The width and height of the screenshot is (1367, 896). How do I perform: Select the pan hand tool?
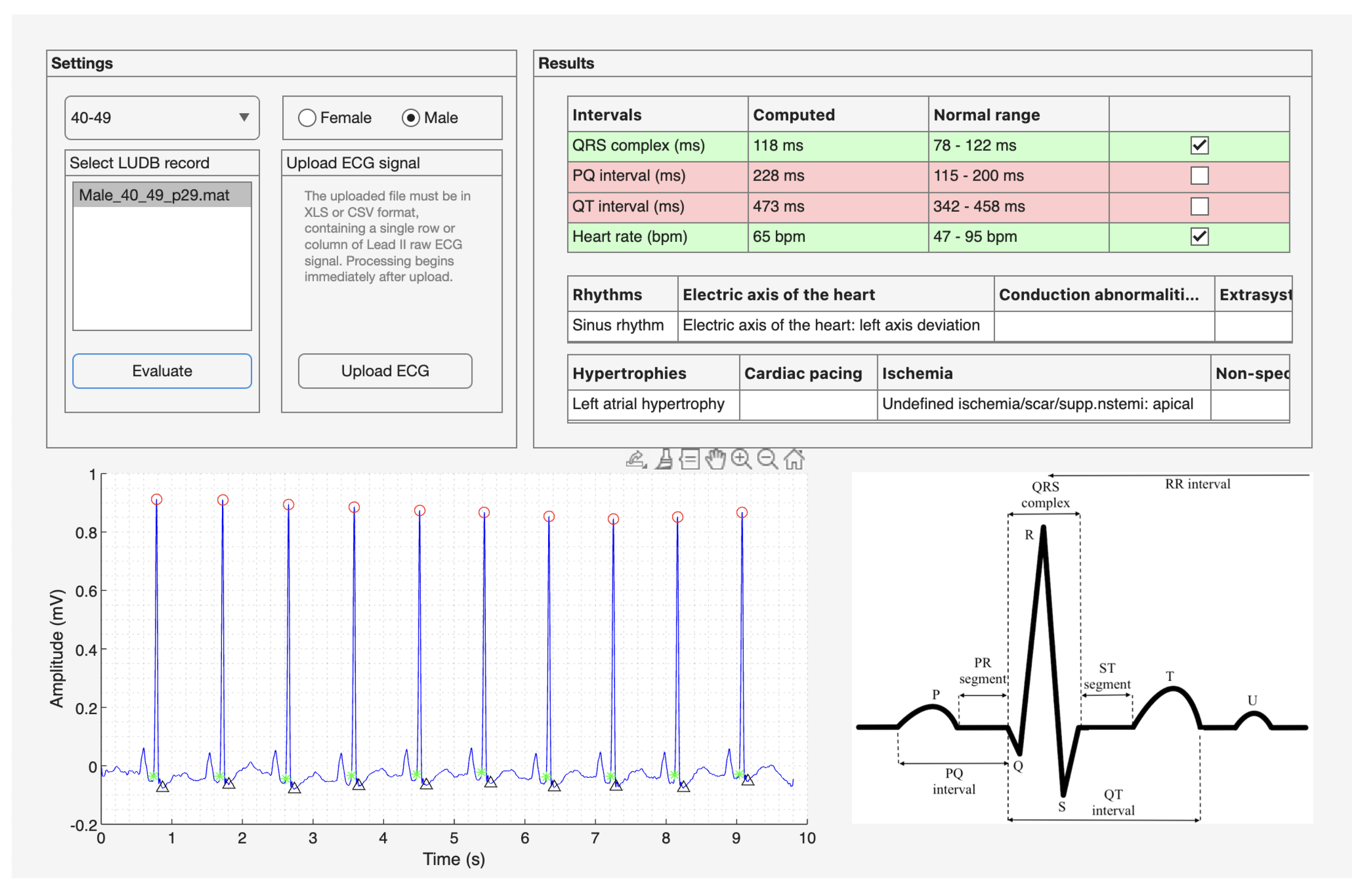(715, 460)
